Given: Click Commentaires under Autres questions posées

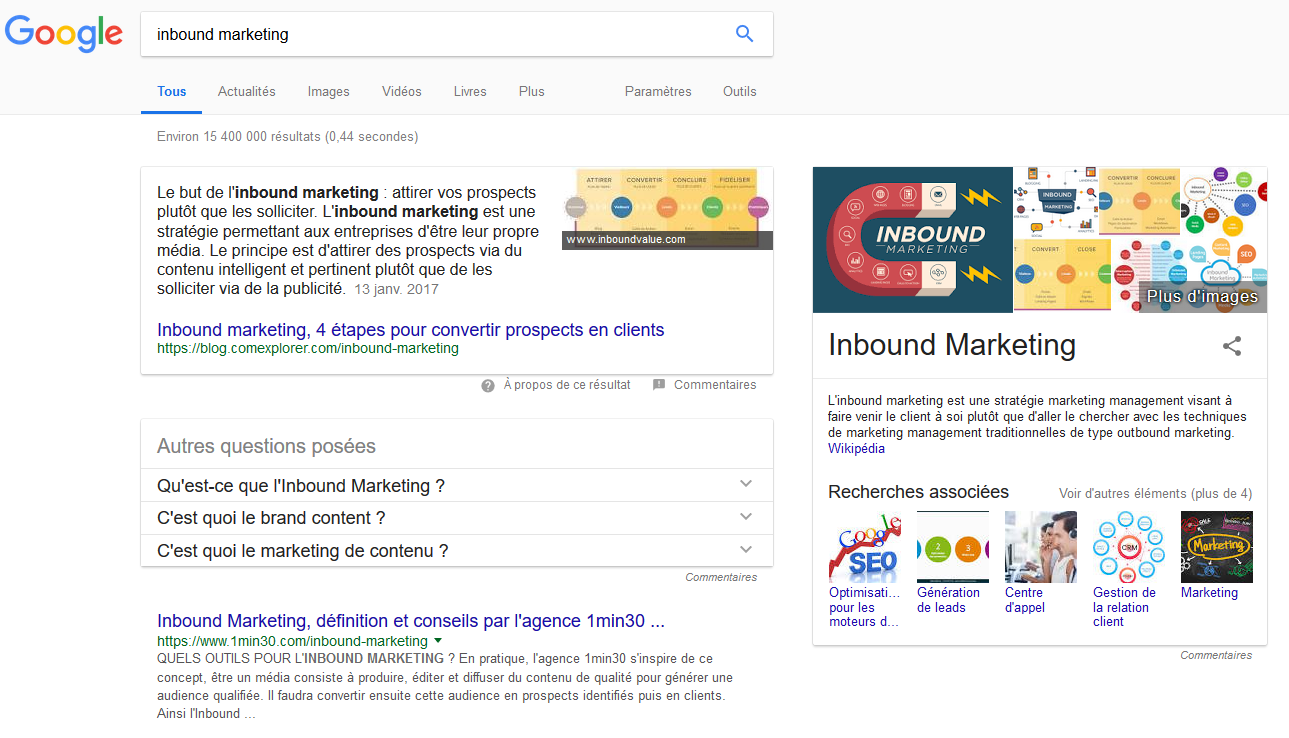Looking at the screenshot, I should coord(721,577).
